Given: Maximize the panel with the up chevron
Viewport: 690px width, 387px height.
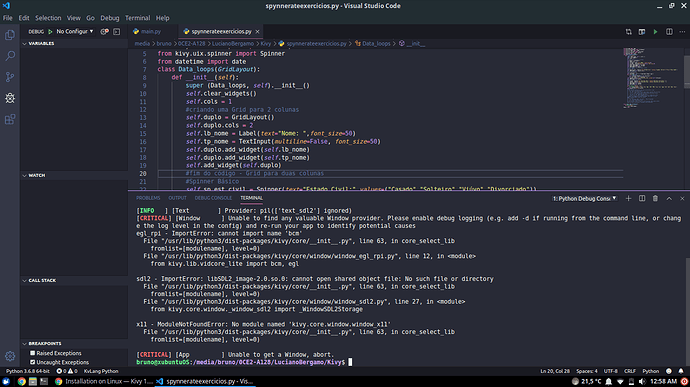Looking at the screenshot, I should pos(669,199).
